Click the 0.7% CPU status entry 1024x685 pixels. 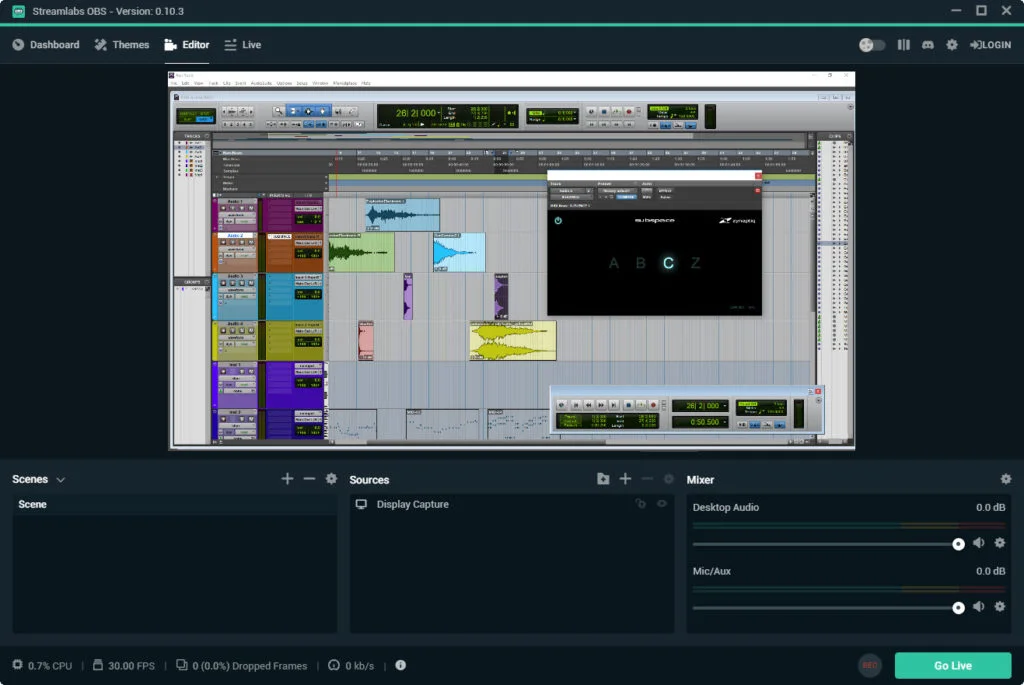point(42,665)
